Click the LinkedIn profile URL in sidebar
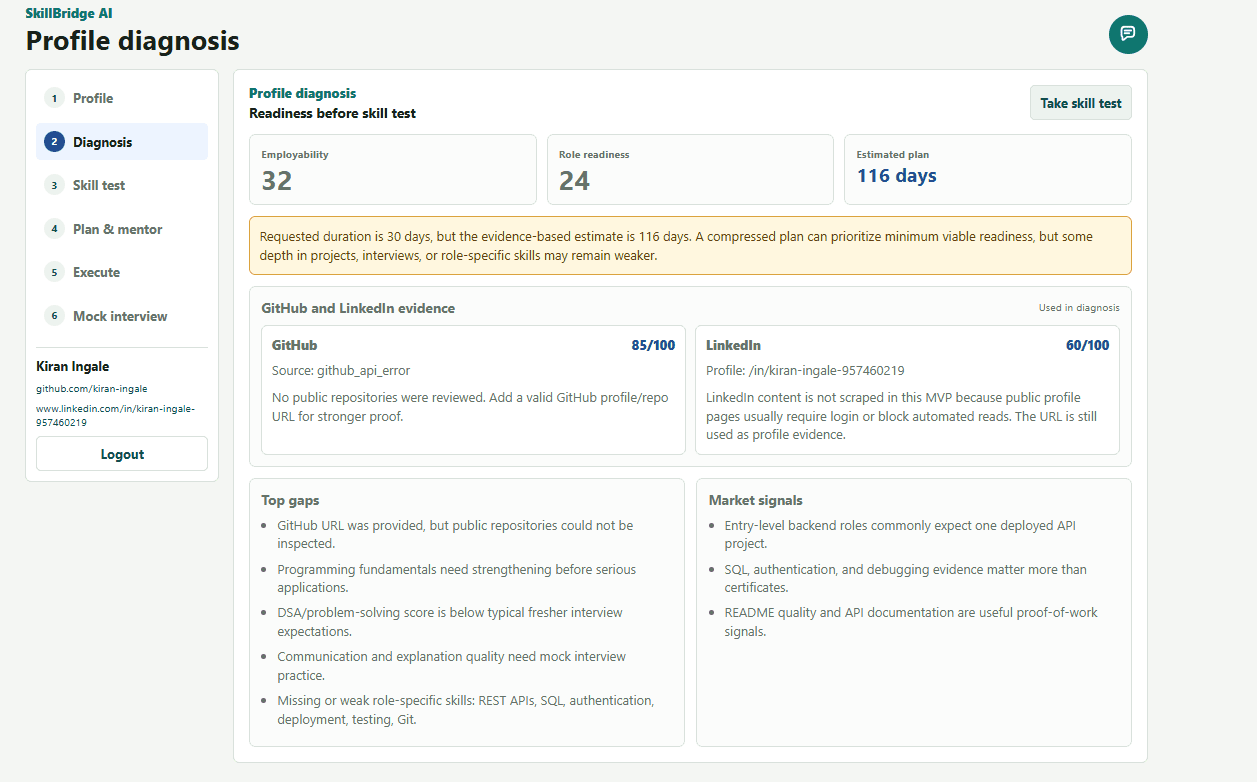Screen dimensions: 1257x782 pos(115,415)
